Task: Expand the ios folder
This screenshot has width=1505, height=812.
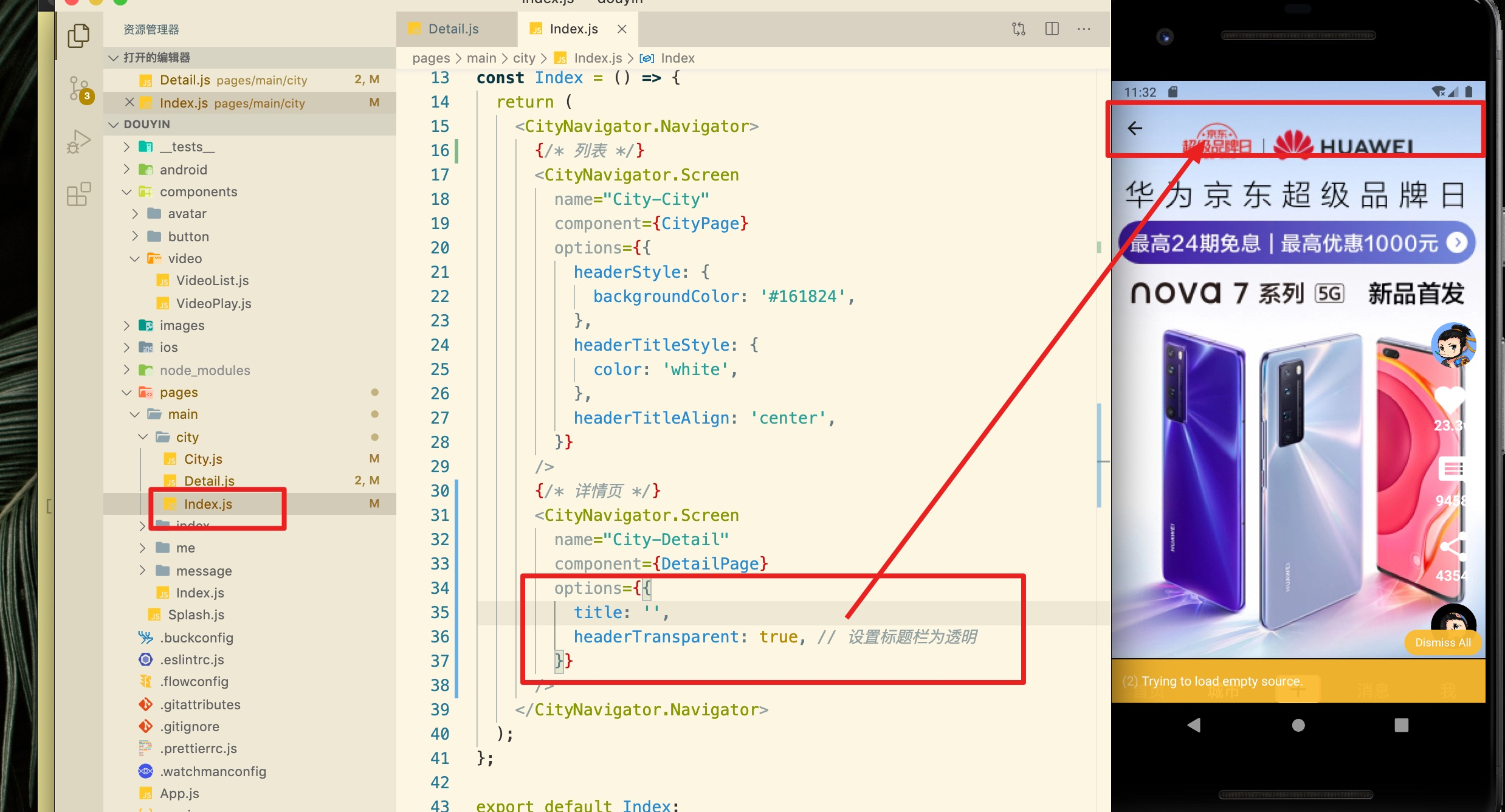Action: point(126,347)
